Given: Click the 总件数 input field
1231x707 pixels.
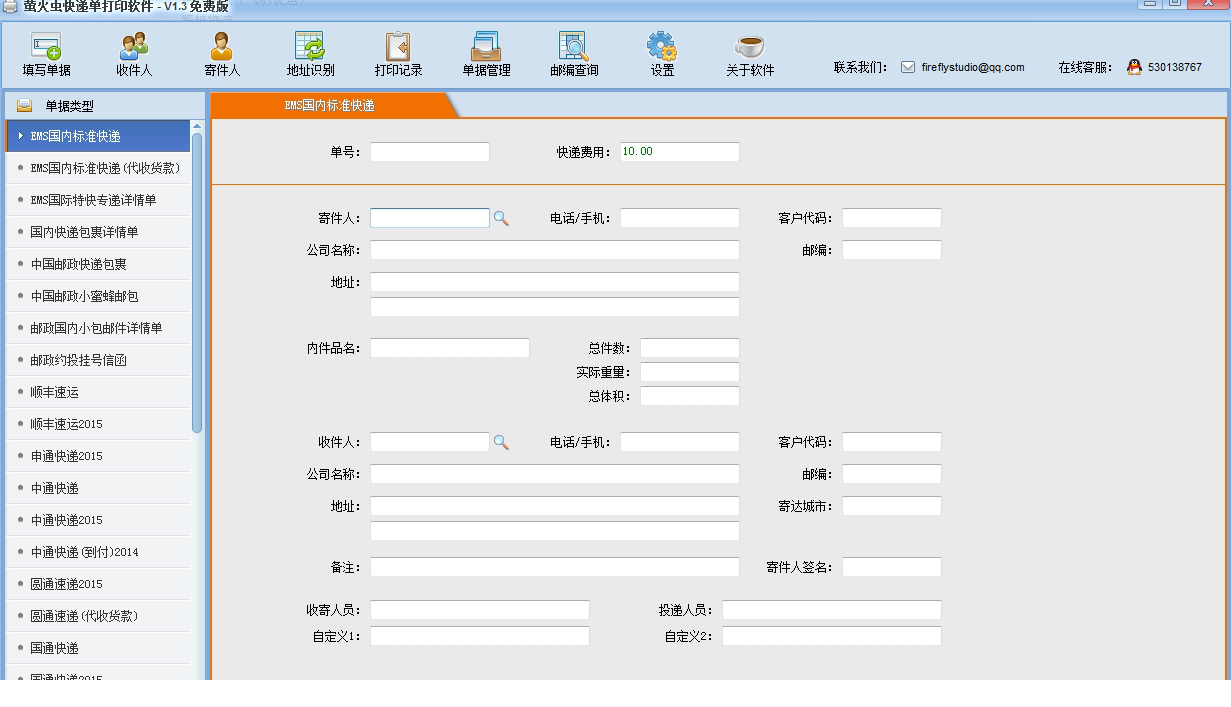Looking at the screenshot, I should [690, 348].
